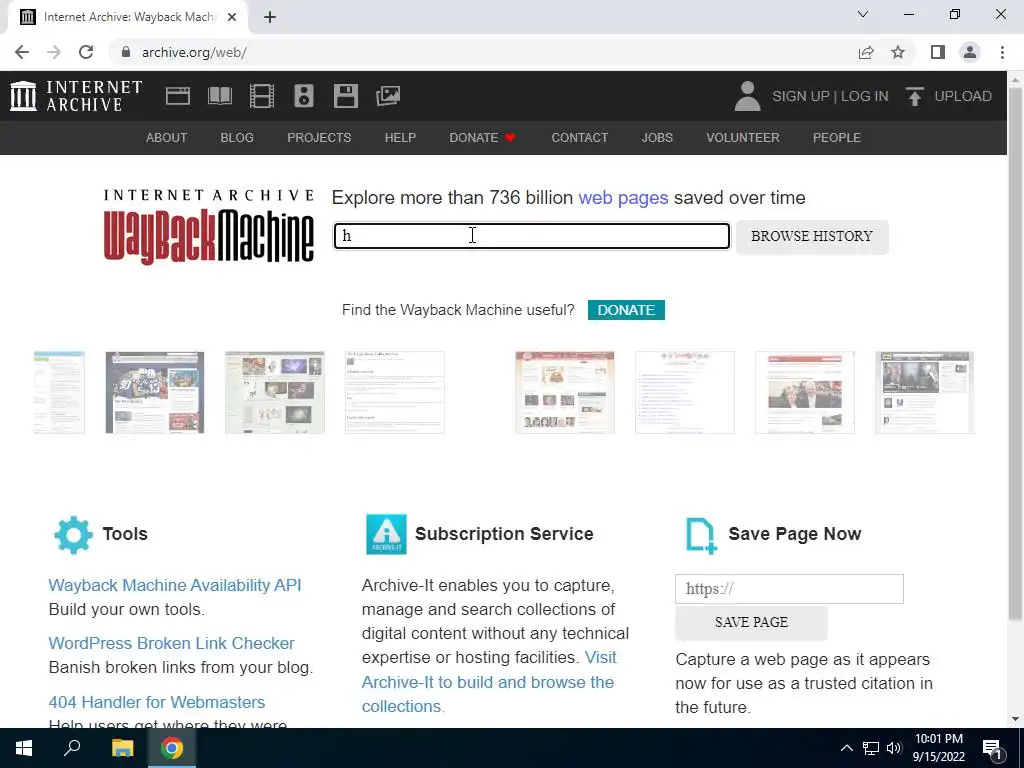Open the ABOUT menu item
Image resolution: width=1024 pixels, height=768 pixels.
pos(167,138)
